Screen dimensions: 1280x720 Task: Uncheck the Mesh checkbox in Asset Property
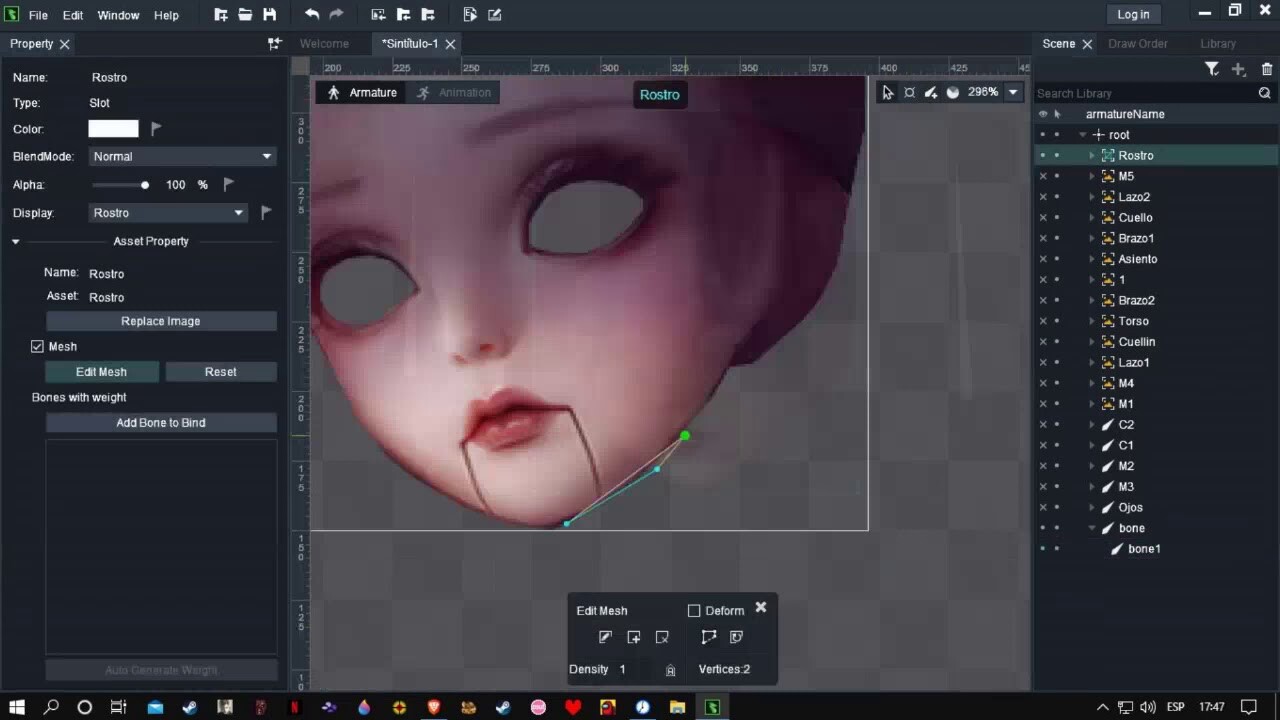(x=37, y=346)
